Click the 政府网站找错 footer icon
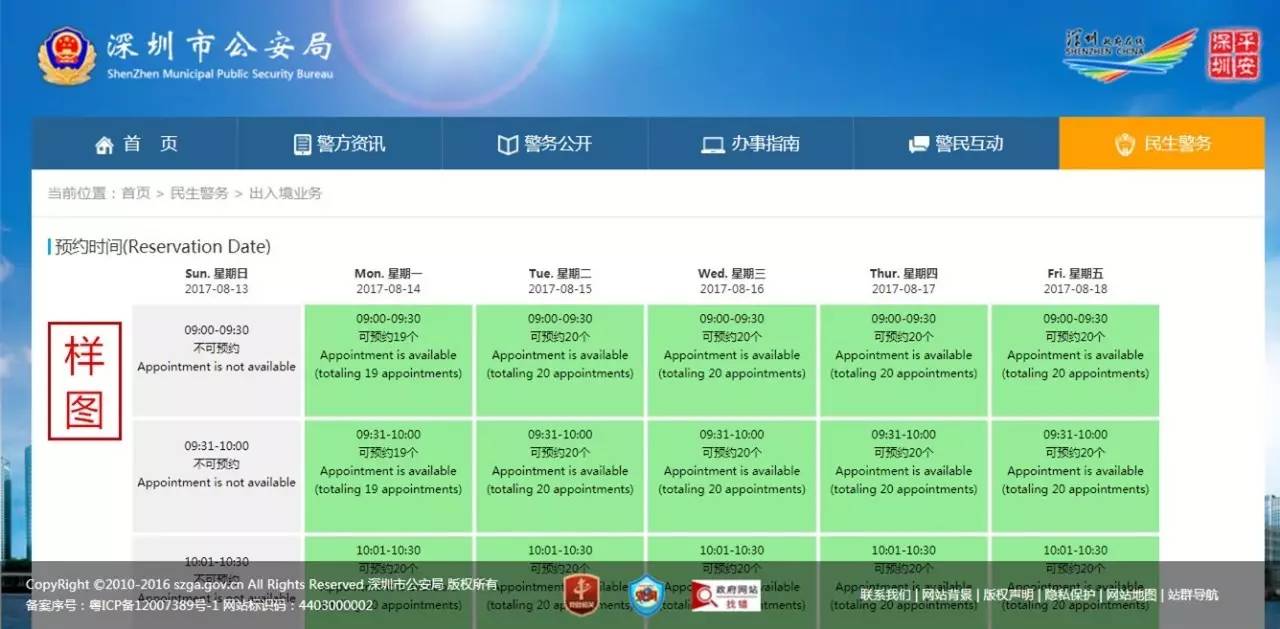 pos(726,595)
